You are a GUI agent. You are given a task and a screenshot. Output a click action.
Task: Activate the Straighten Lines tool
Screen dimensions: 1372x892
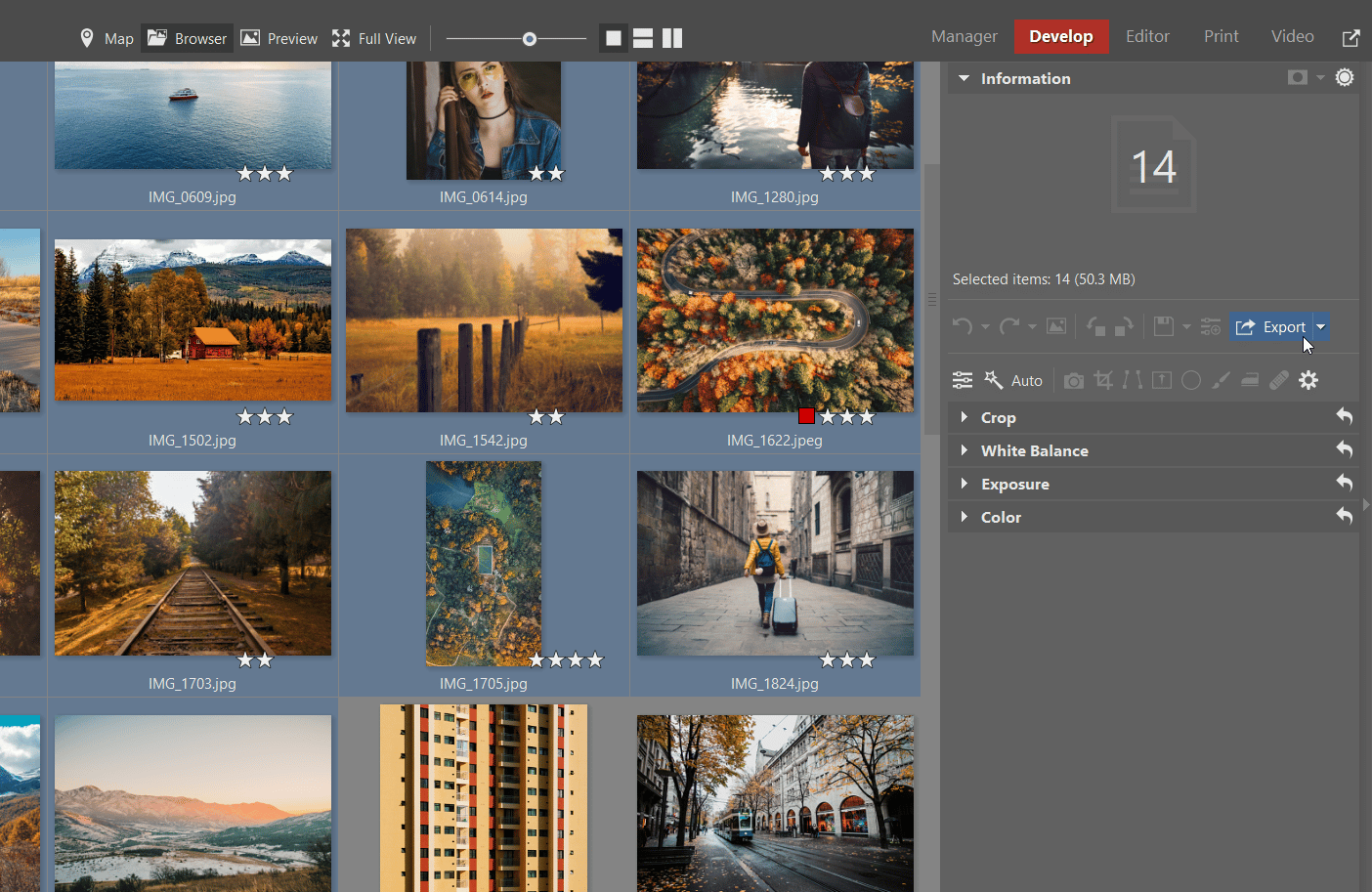(x=1132, y=380)
